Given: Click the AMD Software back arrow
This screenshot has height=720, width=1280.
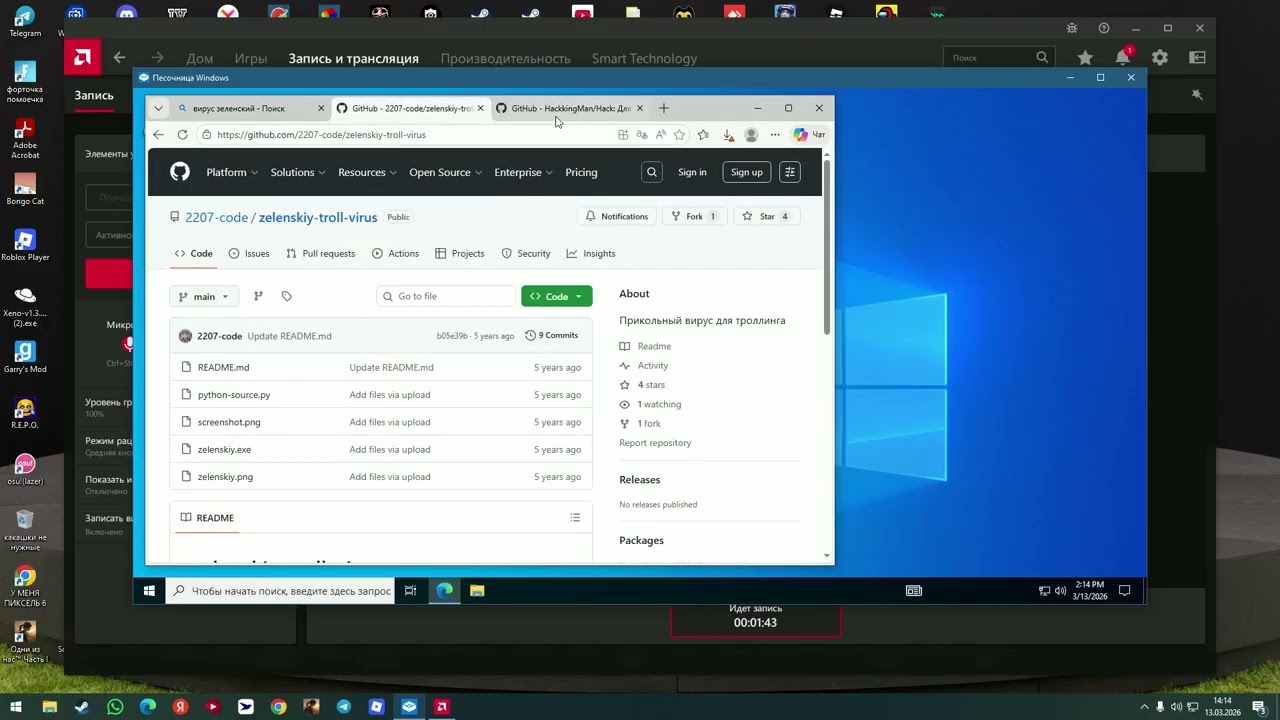Looking at the screenshot, I should click(119, 58).
